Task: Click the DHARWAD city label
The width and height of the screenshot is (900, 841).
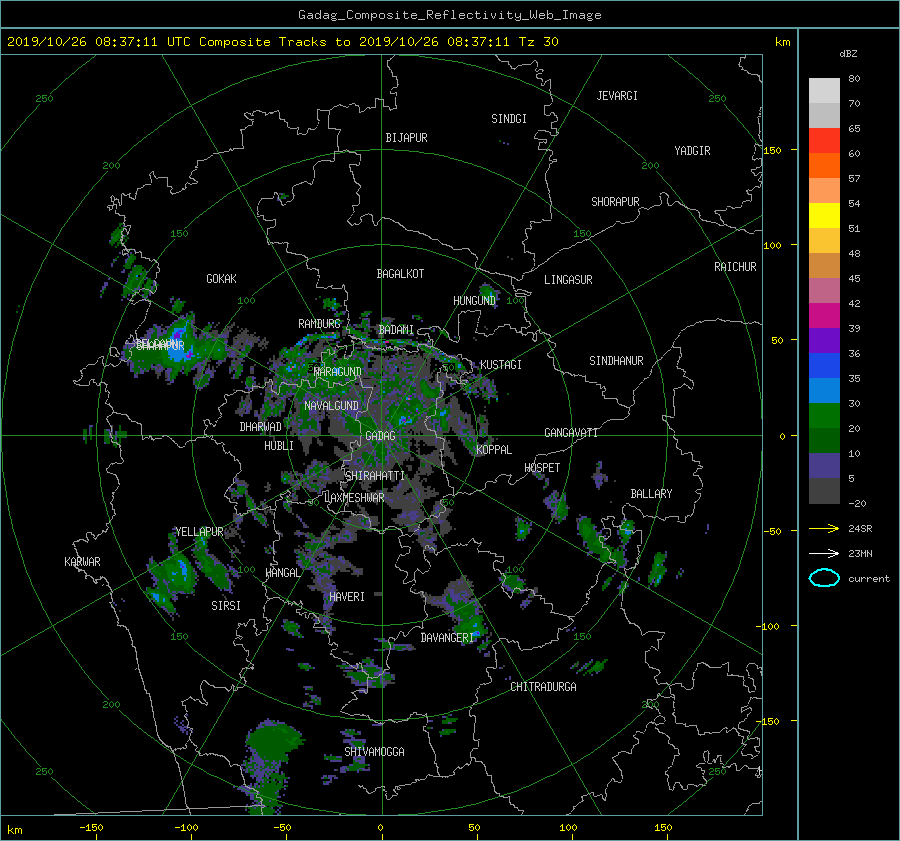Action: [x=260, y=427]
